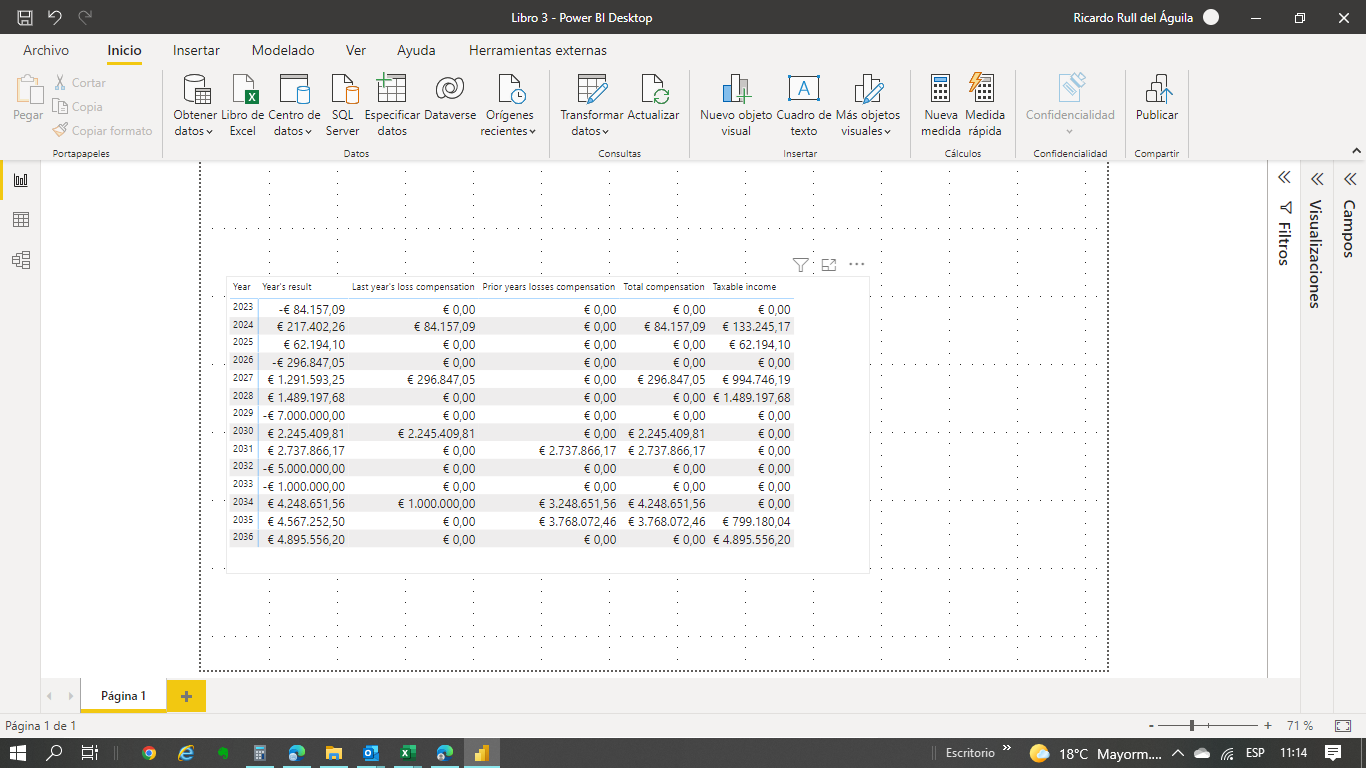Switch to Data view in left sidebar
The image size is (1366, 768).
[21, 220]
